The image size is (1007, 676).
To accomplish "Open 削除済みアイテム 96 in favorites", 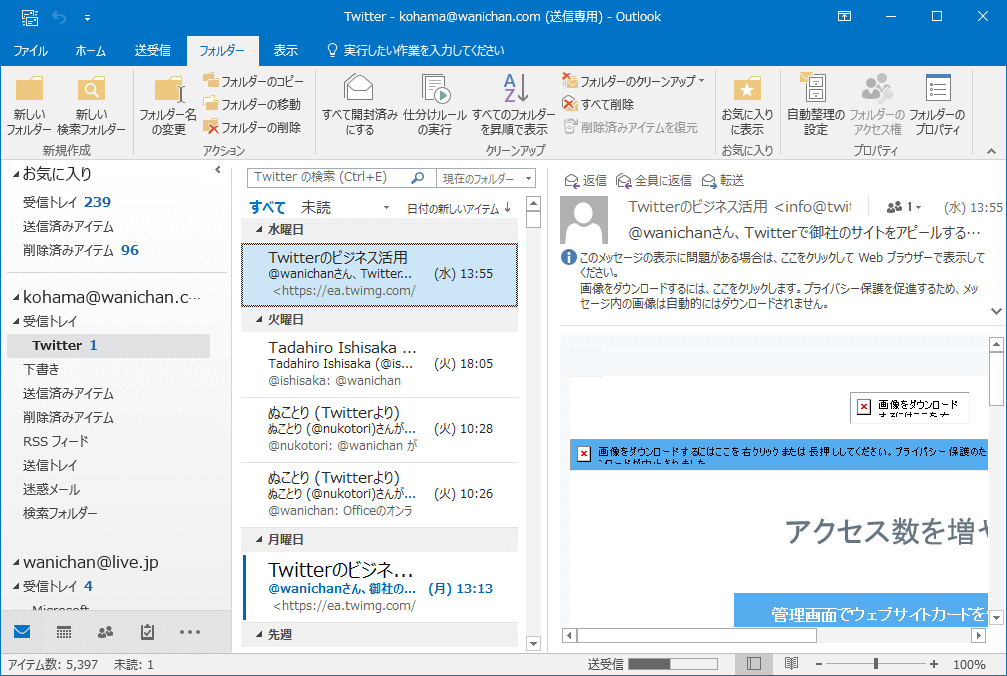I will [x=81, y=250].
